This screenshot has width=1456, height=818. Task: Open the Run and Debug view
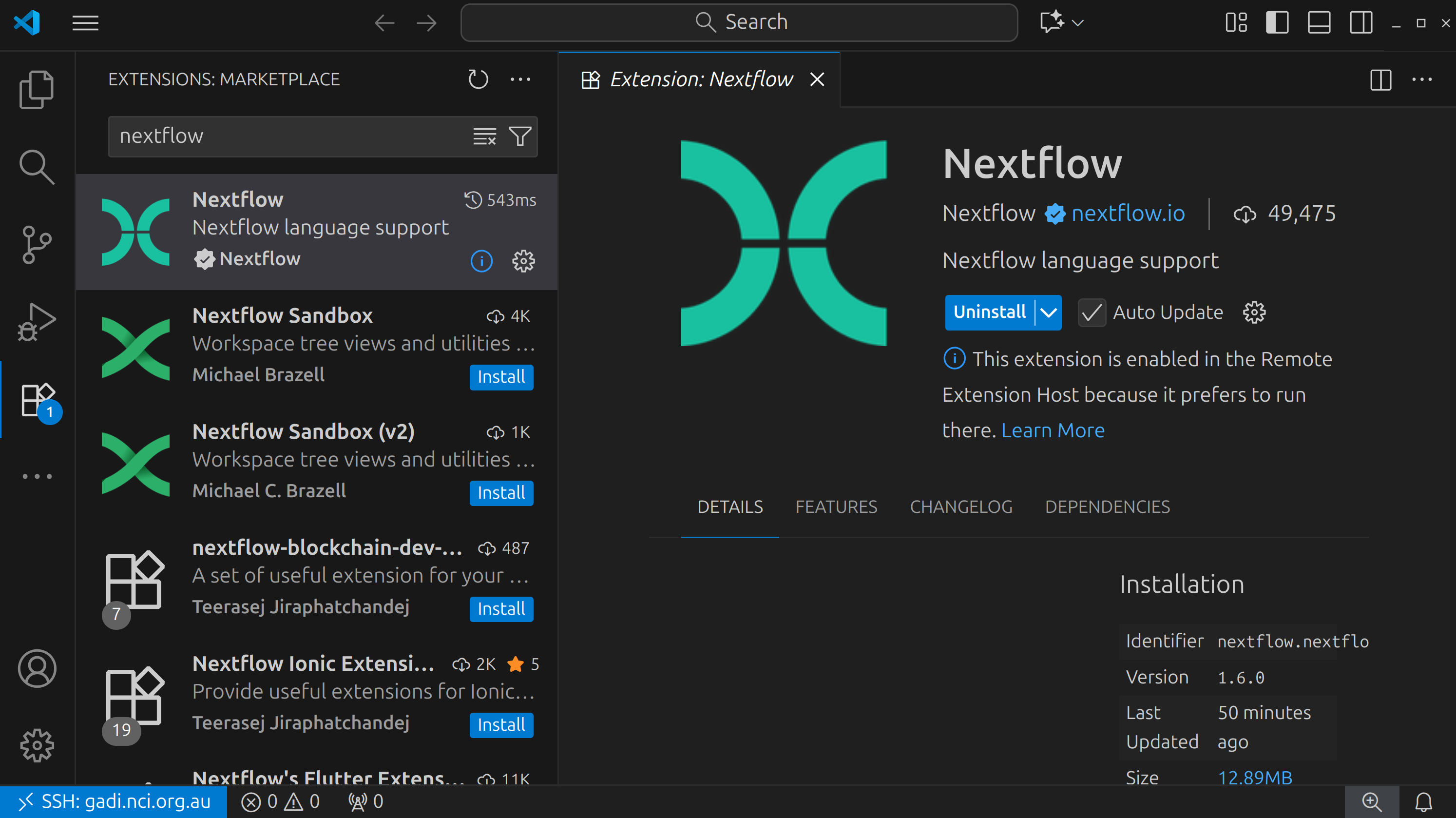(x=36, y=321)
